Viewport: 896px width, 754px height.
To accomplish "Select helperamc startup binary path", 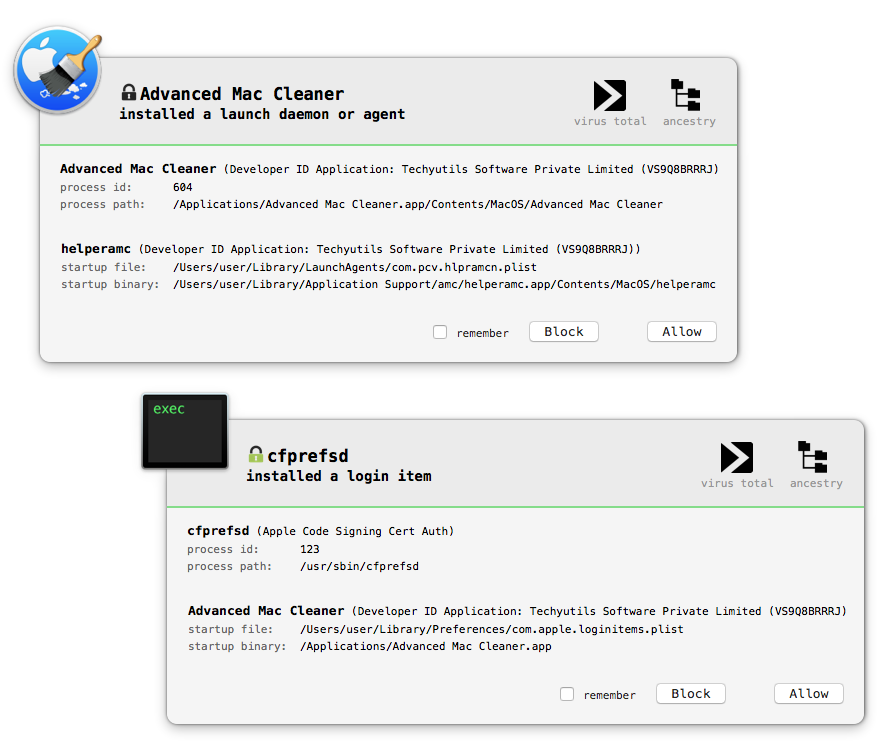I will pyautogui.click(x=444, y=284).
